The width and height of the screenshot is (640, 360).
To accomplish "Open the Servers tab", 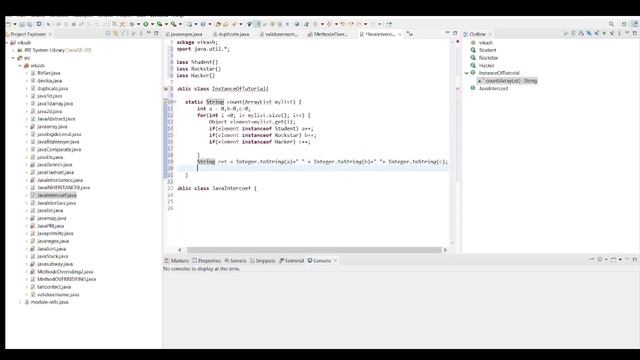I will [x=235, y=261].
